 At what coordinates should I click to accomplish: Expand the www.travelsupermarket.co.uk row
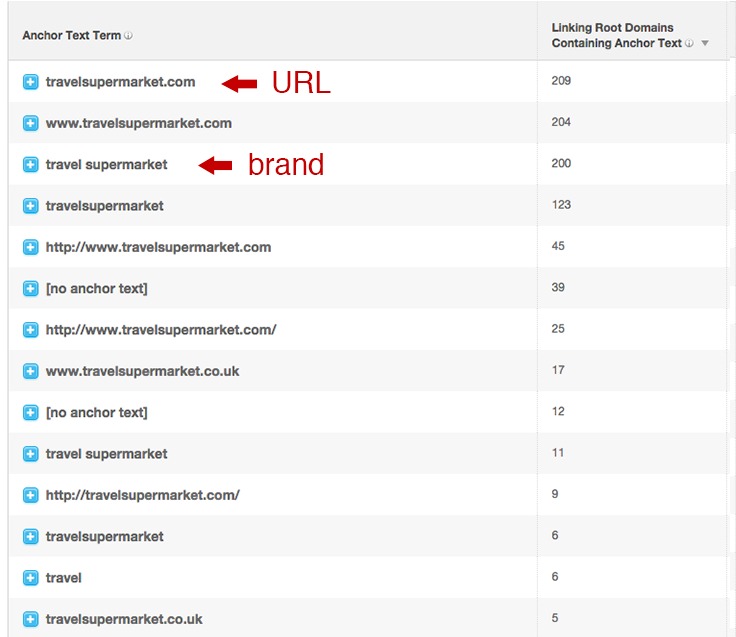(x=31, y=371)
